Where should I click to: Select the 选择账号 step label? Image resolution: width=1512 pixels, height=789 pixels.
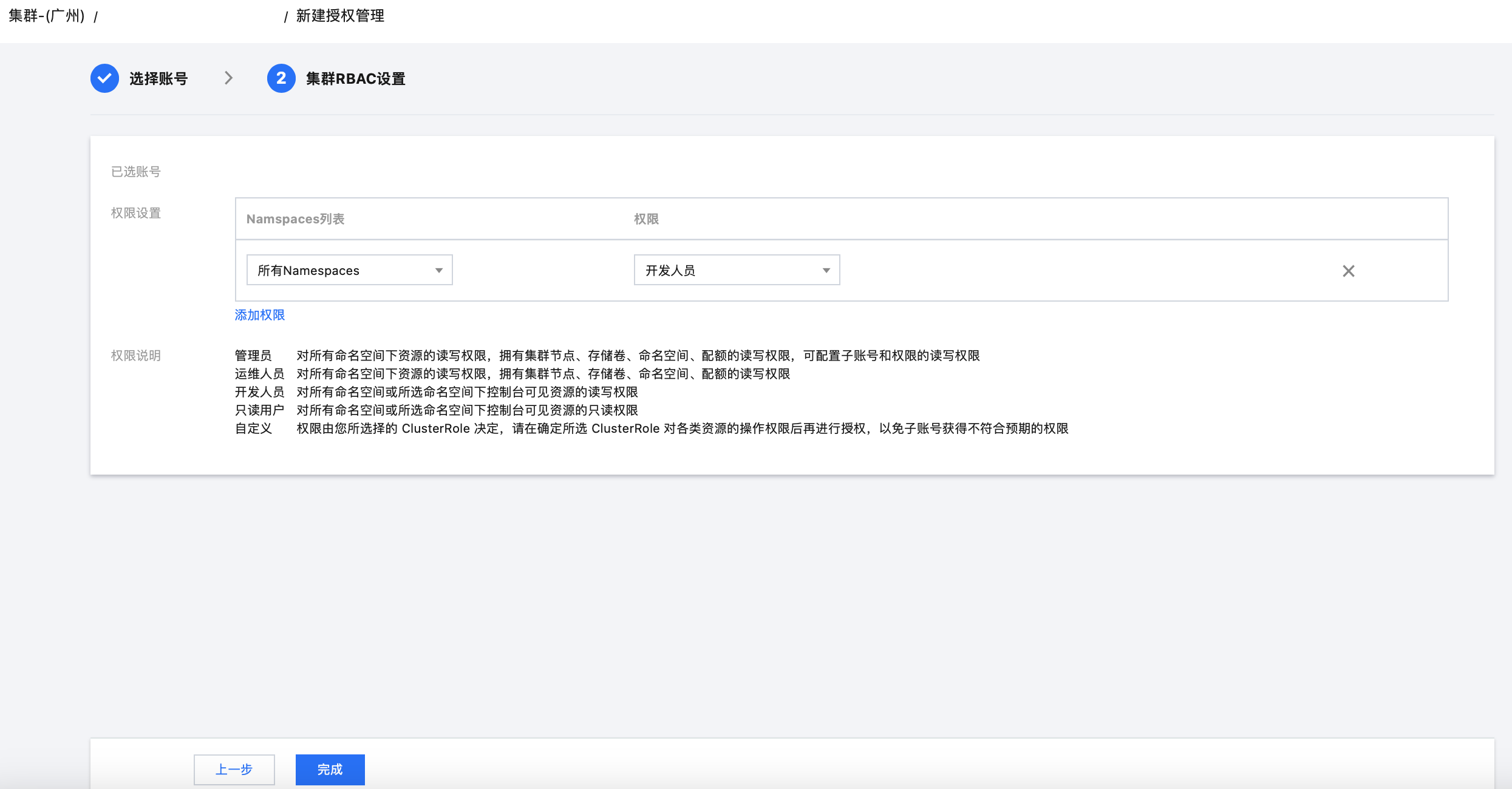click(158, 79)
